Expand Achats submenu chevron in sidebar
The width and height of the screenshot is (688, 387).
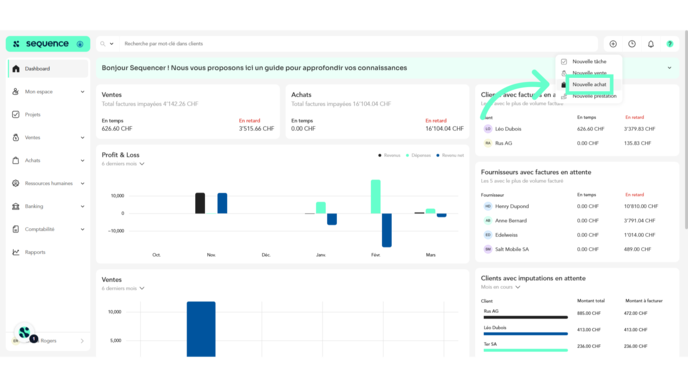coord(82,161)
